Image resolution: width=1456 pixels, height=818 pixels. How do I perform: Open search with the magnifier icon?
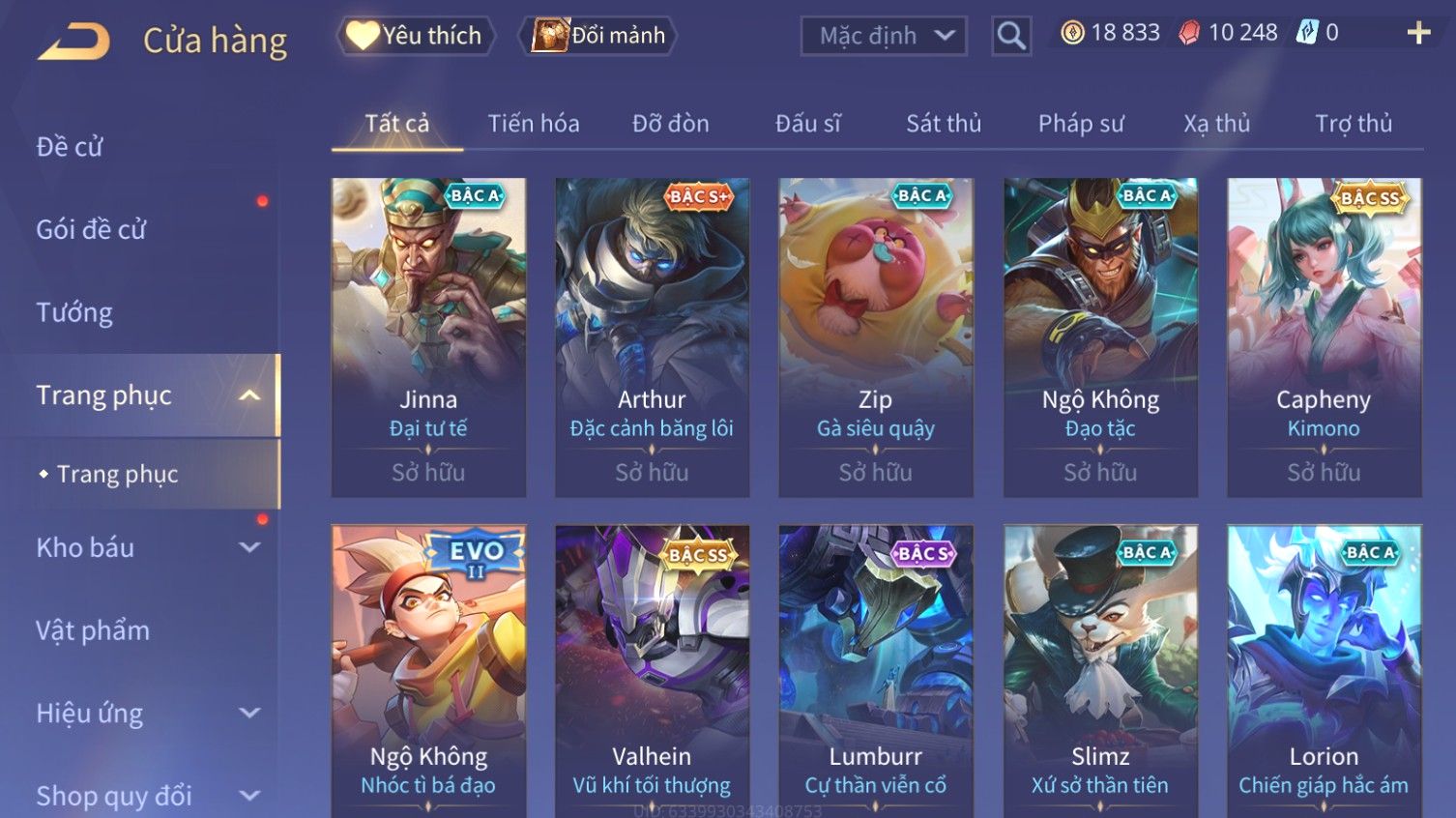point(1011,37)
